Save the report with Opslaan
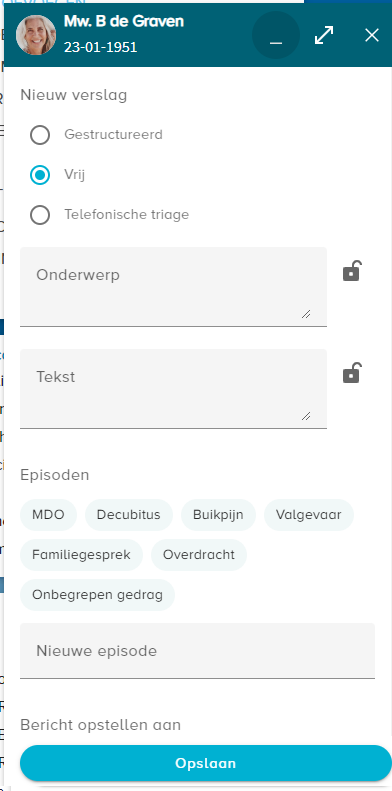Image resolution: width=392 pixels, height=791 pixels. 205,763
